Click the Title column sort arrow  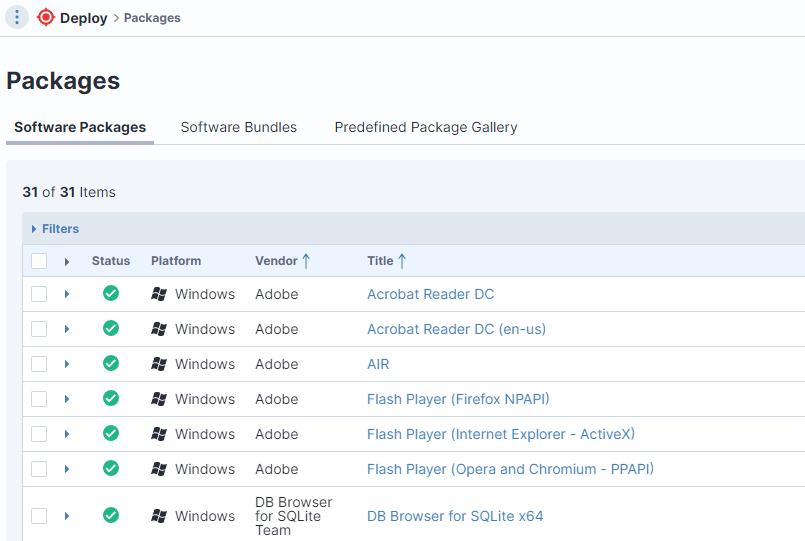(x=402, y=261)
